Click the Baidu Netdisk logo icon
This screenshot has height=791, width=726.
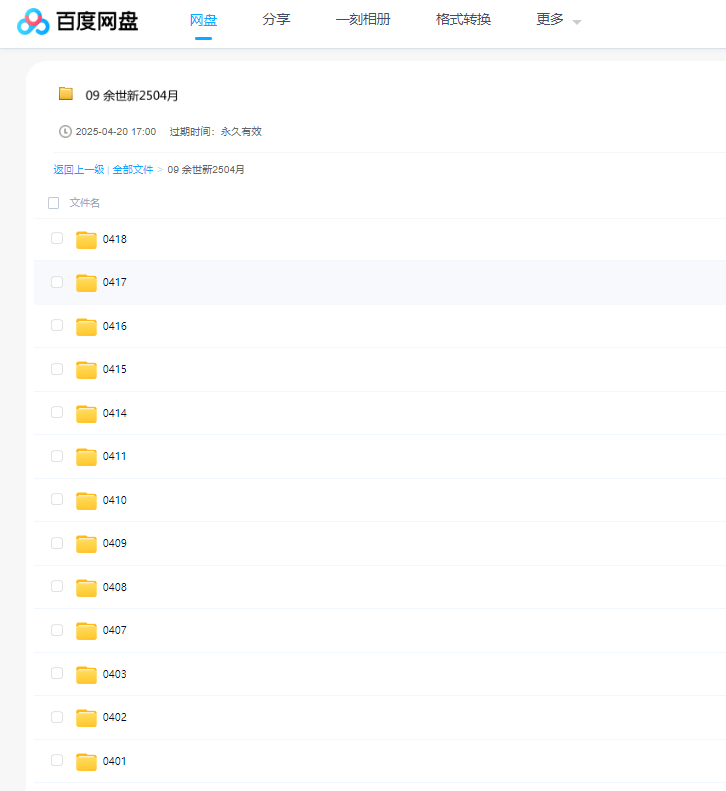pyautogui.click(x=33, y=21)
